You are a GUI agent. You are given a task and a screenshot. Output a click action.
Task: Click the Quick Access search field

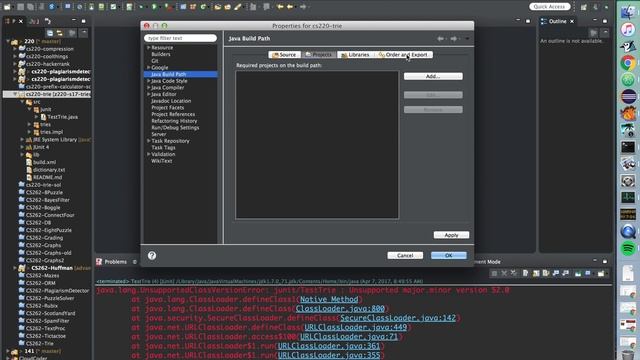[550, 7]
